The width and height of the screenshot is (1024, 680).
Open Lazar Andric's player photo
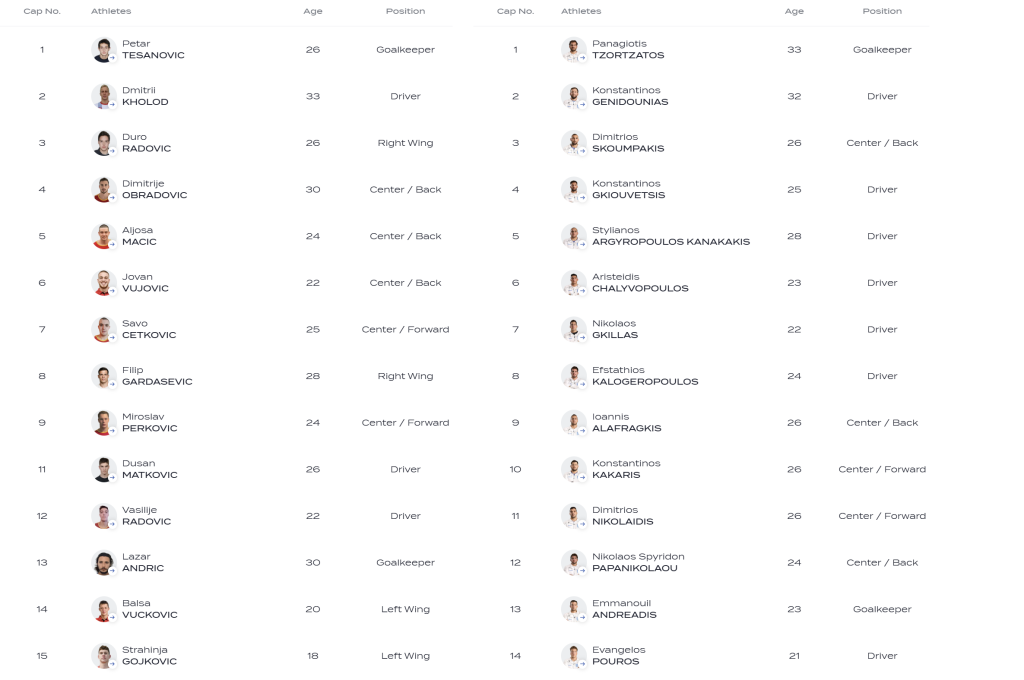pos(103,562)
